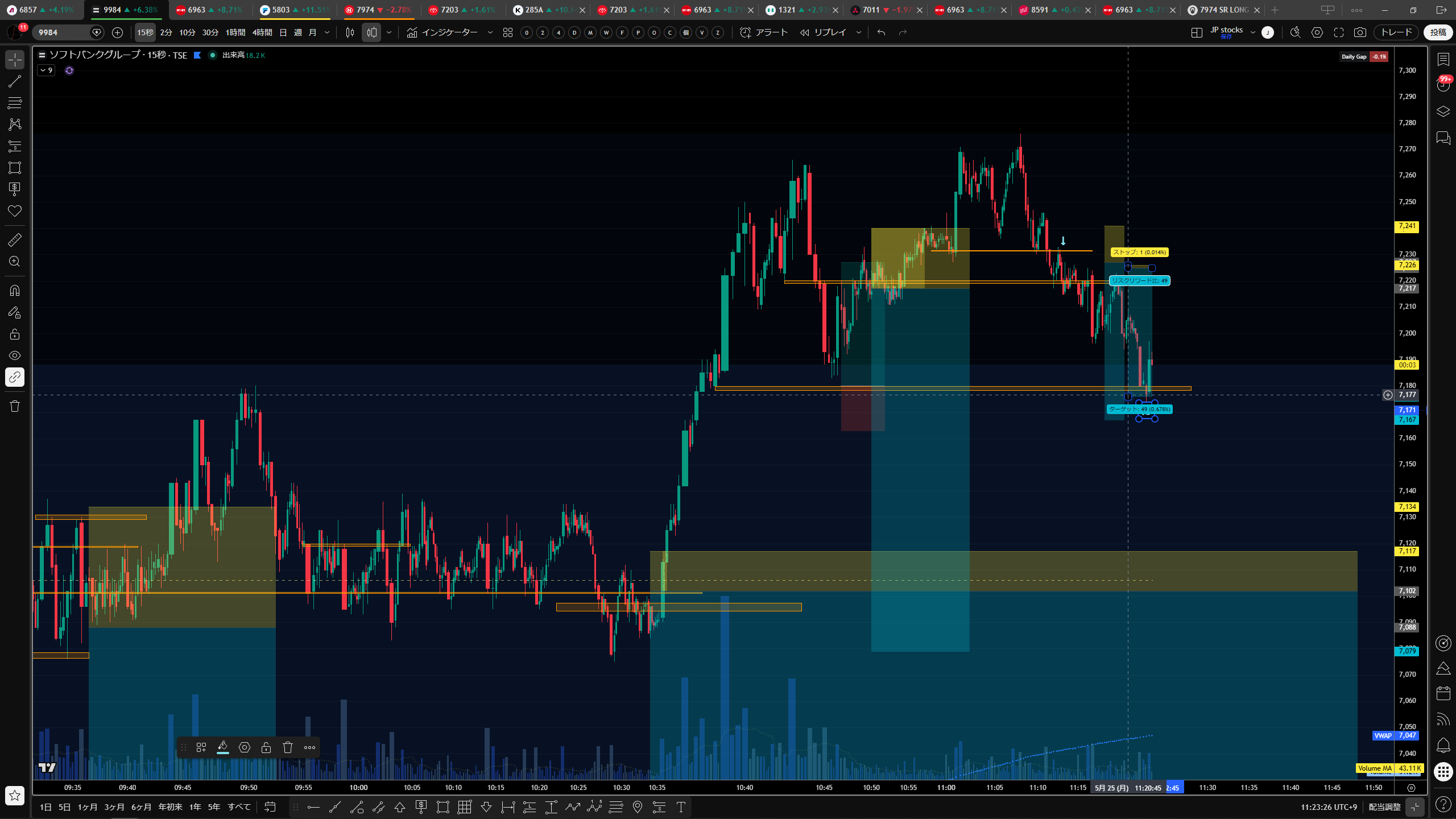The height and width of the screenshot is (819, 1456).
Task: Open the annotation price-note tool group
Action: 15,189
